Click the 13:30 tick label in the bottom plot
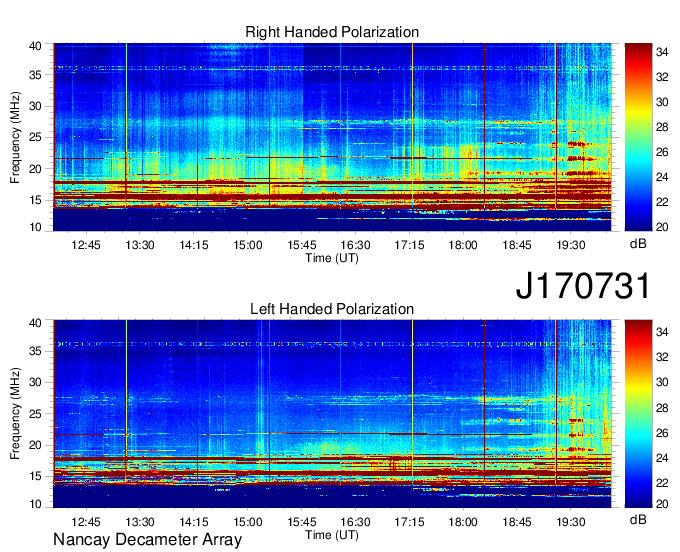This screenshot has width=680, height=552. 140,522
